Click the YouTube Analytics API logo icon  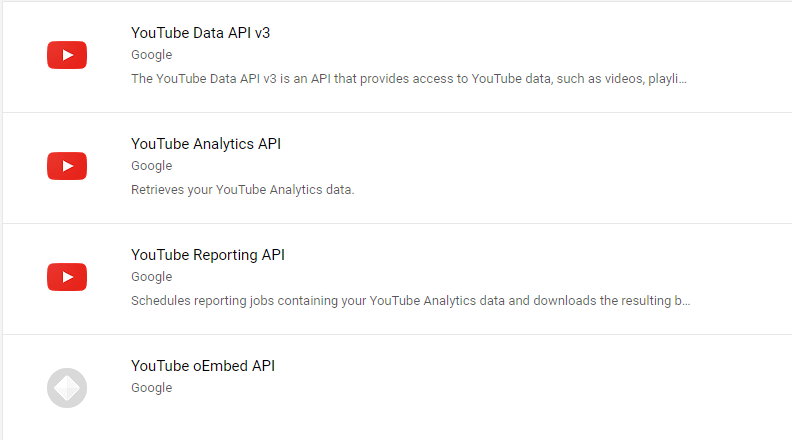pyautogui.click(x=67, y=166)
